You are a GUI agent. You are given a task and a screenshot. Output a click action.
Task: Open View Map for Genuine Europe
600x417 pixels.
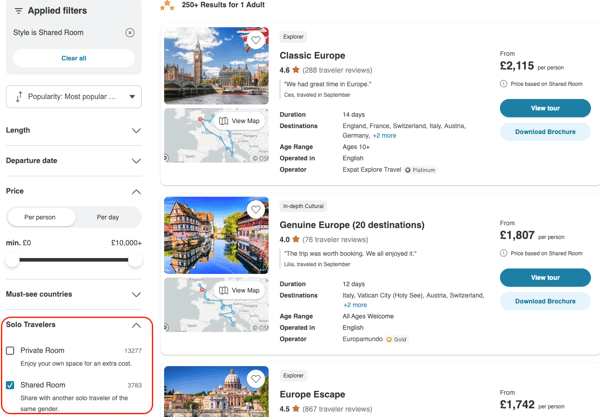239,290
